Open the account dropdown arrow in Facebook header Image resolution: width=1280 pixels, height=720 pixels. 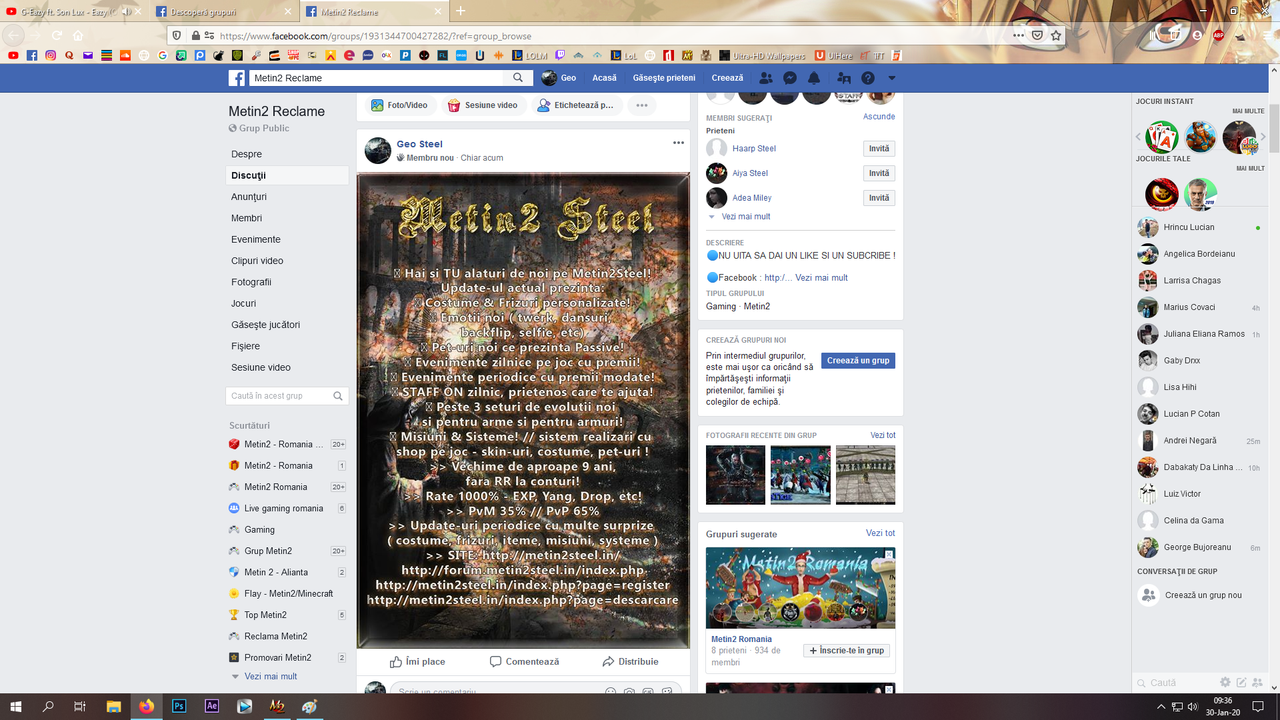coord(892,78)
